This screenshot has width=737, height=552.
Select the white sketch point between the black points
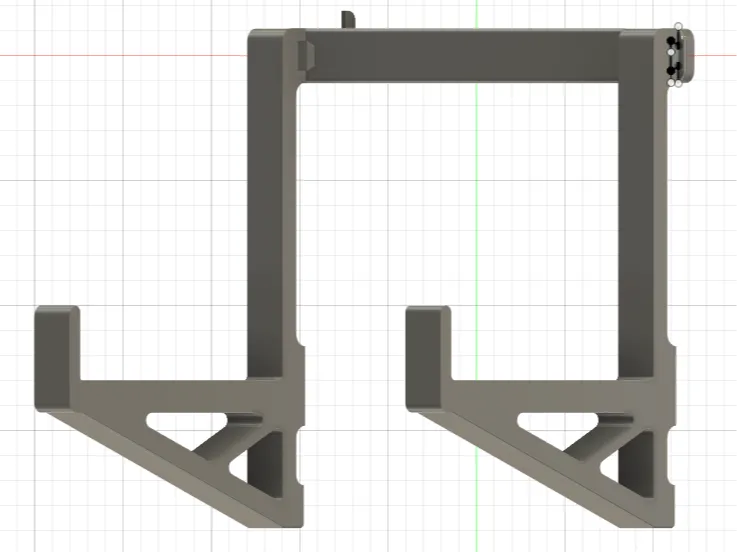(671, 52)
